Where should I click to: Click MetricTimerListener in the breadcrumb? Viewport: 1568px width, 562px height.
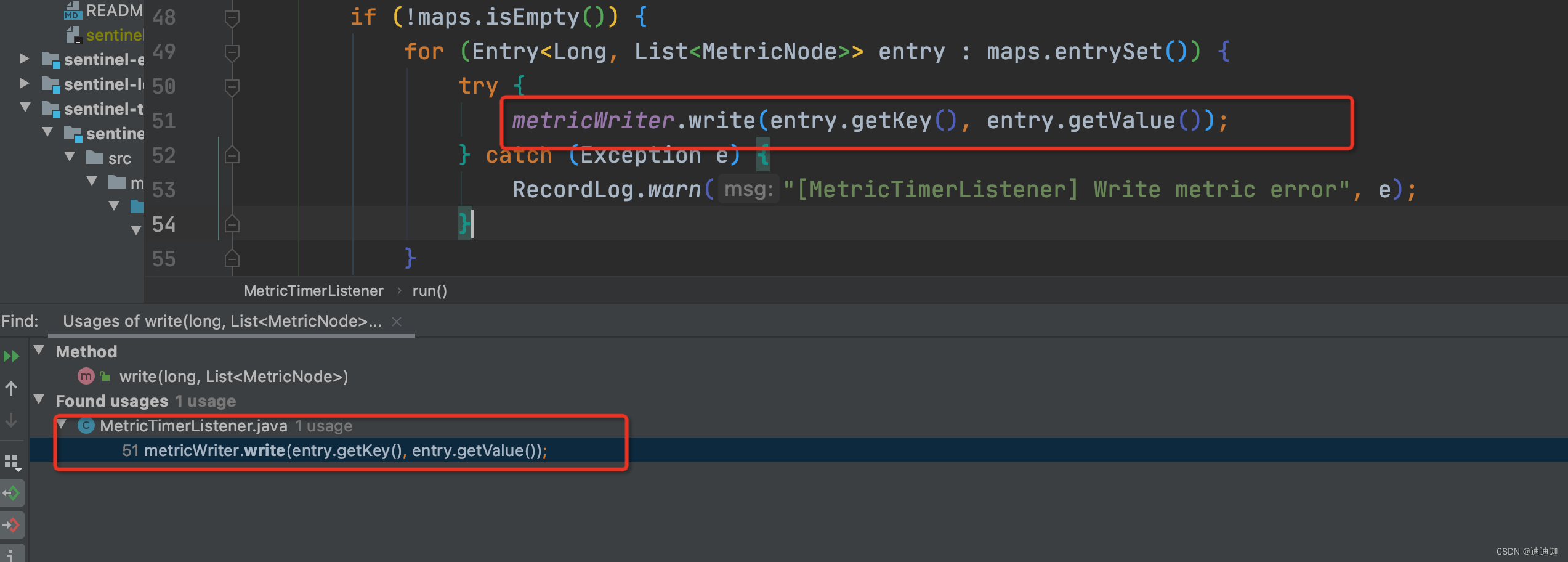point(313,291)
